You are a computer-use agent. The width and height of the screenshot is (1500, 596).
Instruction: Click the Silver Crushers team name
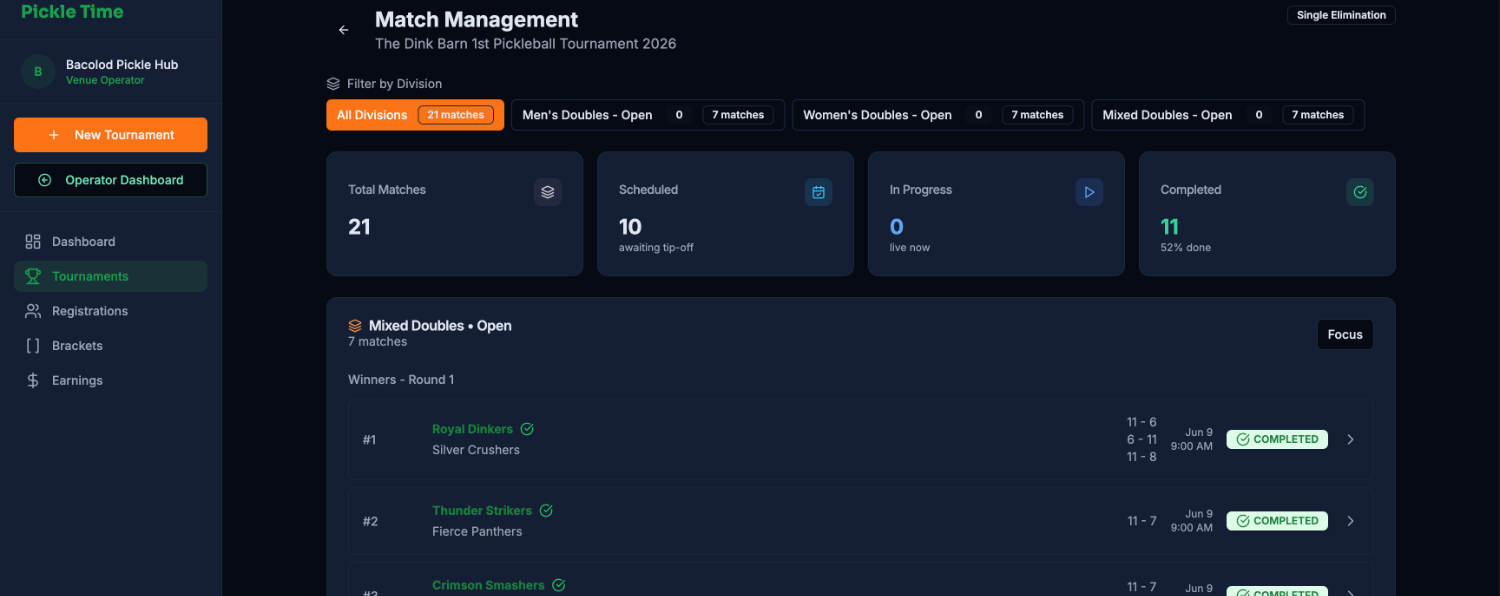(476, 450)
